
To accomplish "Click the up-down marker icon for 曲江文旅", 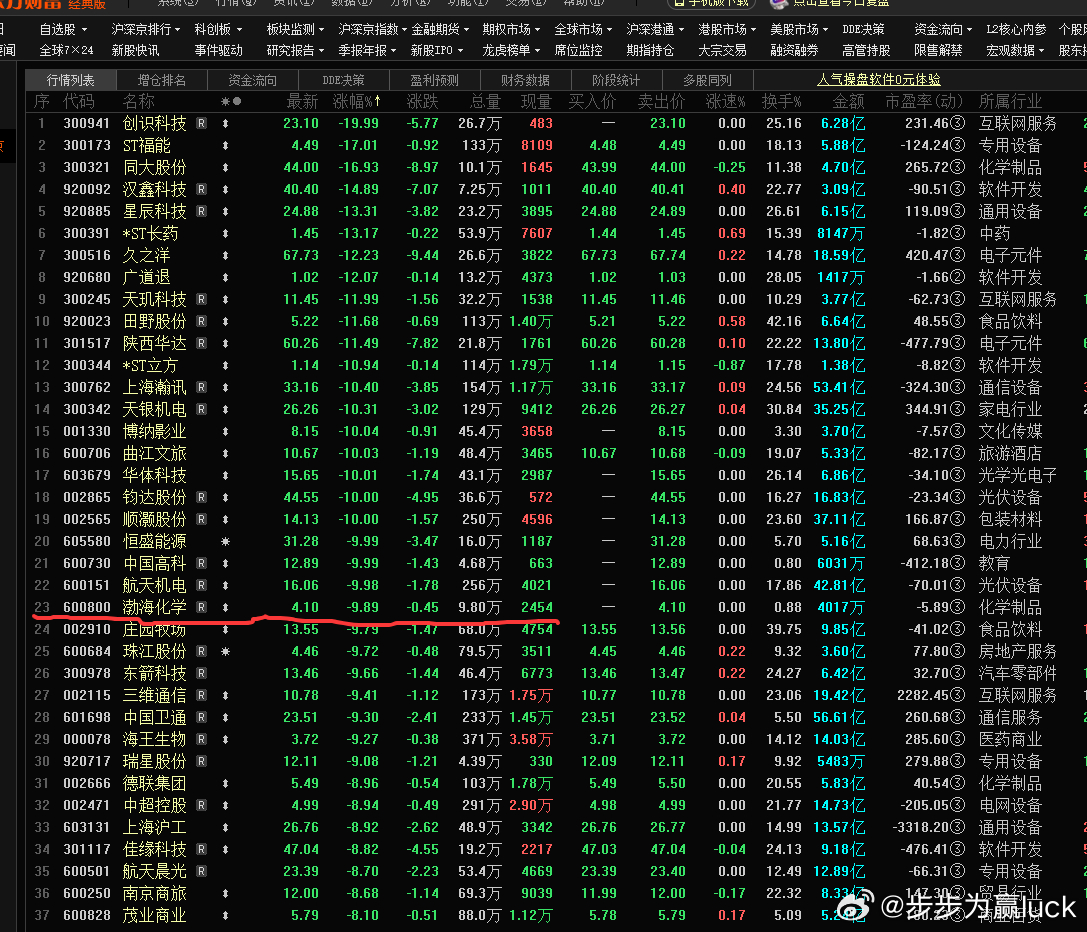I will tap(225, 454).
